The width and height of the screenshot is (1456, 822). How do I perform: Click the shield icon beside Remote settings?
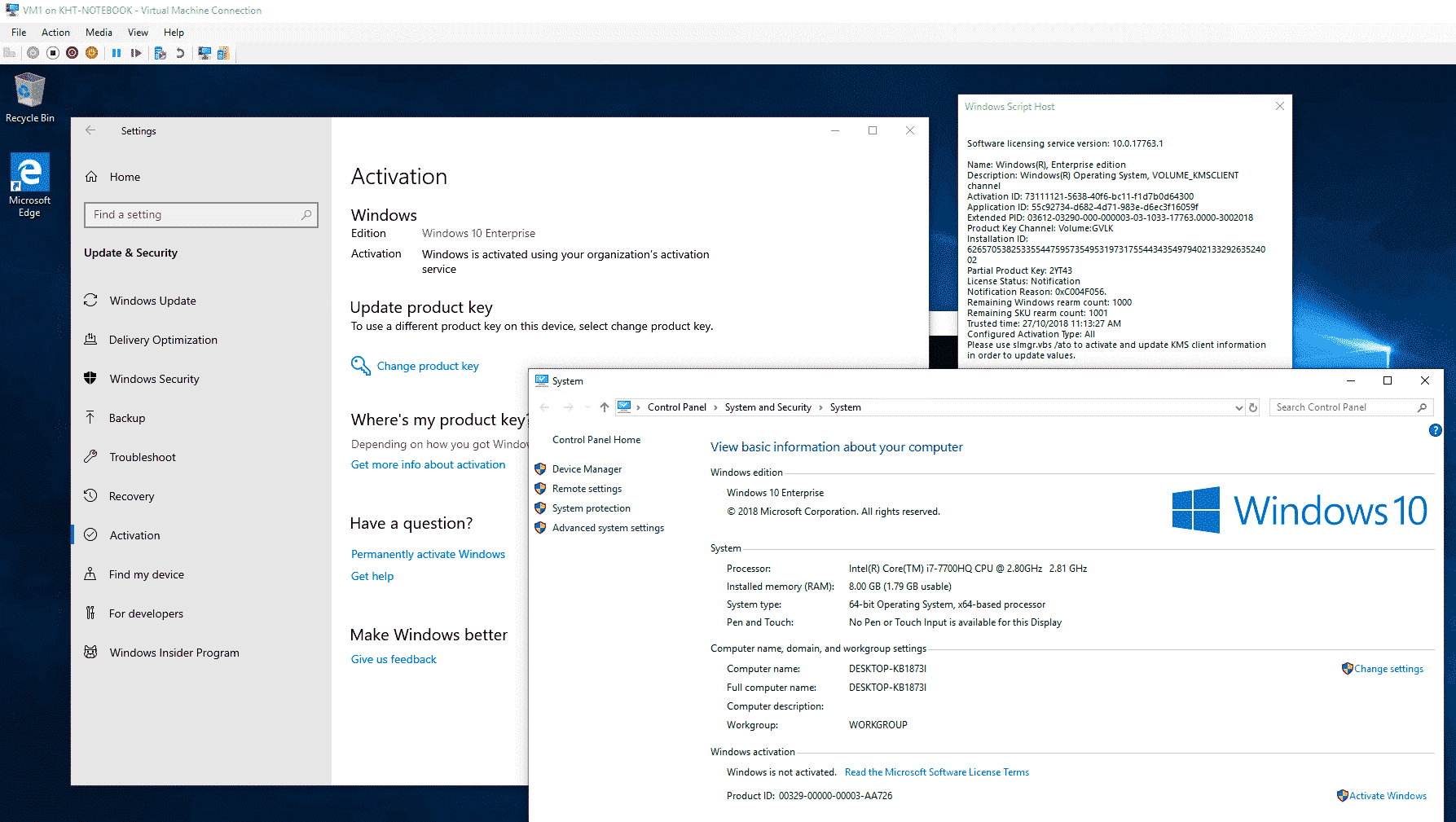click(x=539, y=489)
